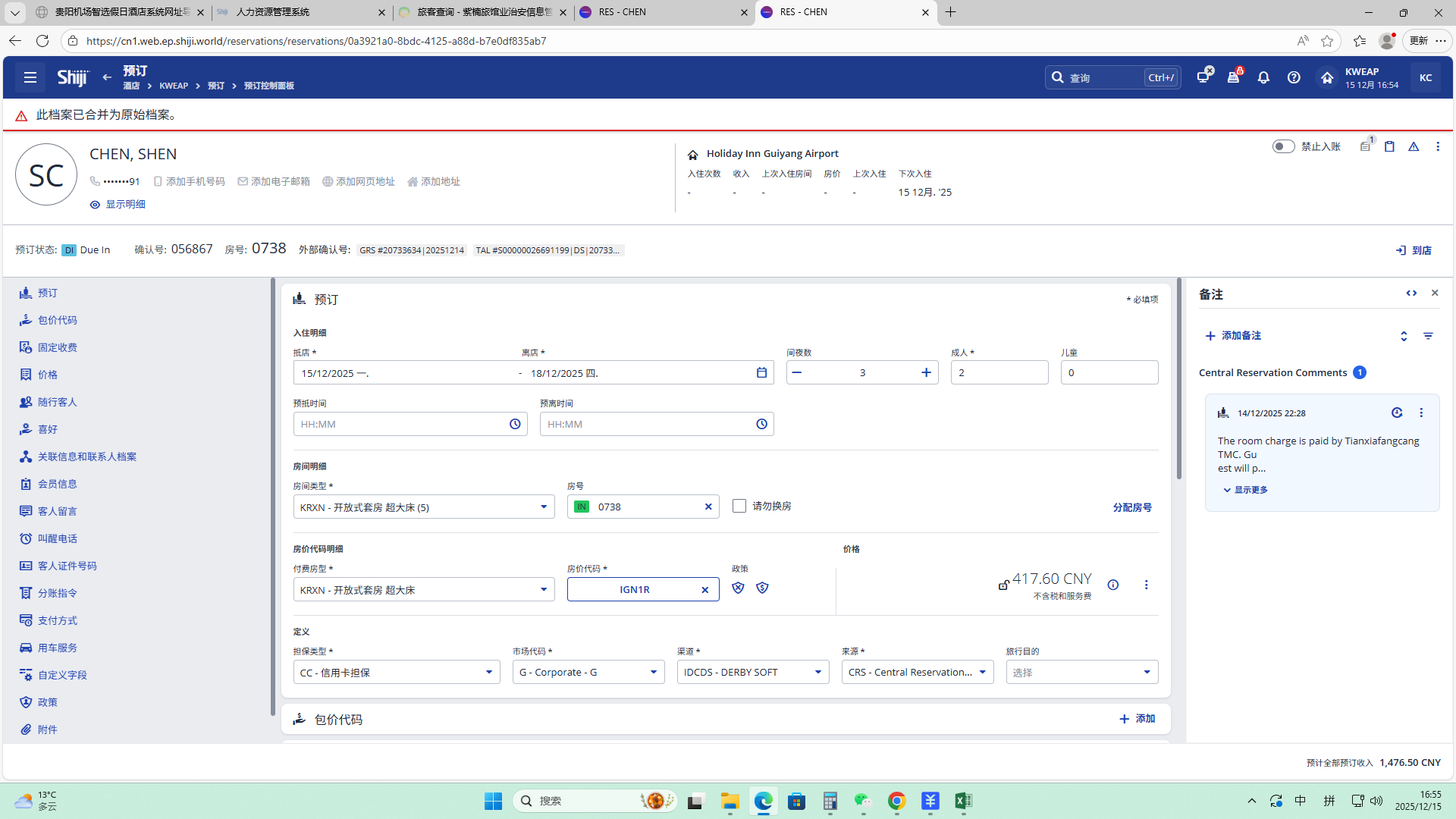1456x819 pixels.
Task: Check the 请勿换房 checkbox
Action: [x=739, y=506]
